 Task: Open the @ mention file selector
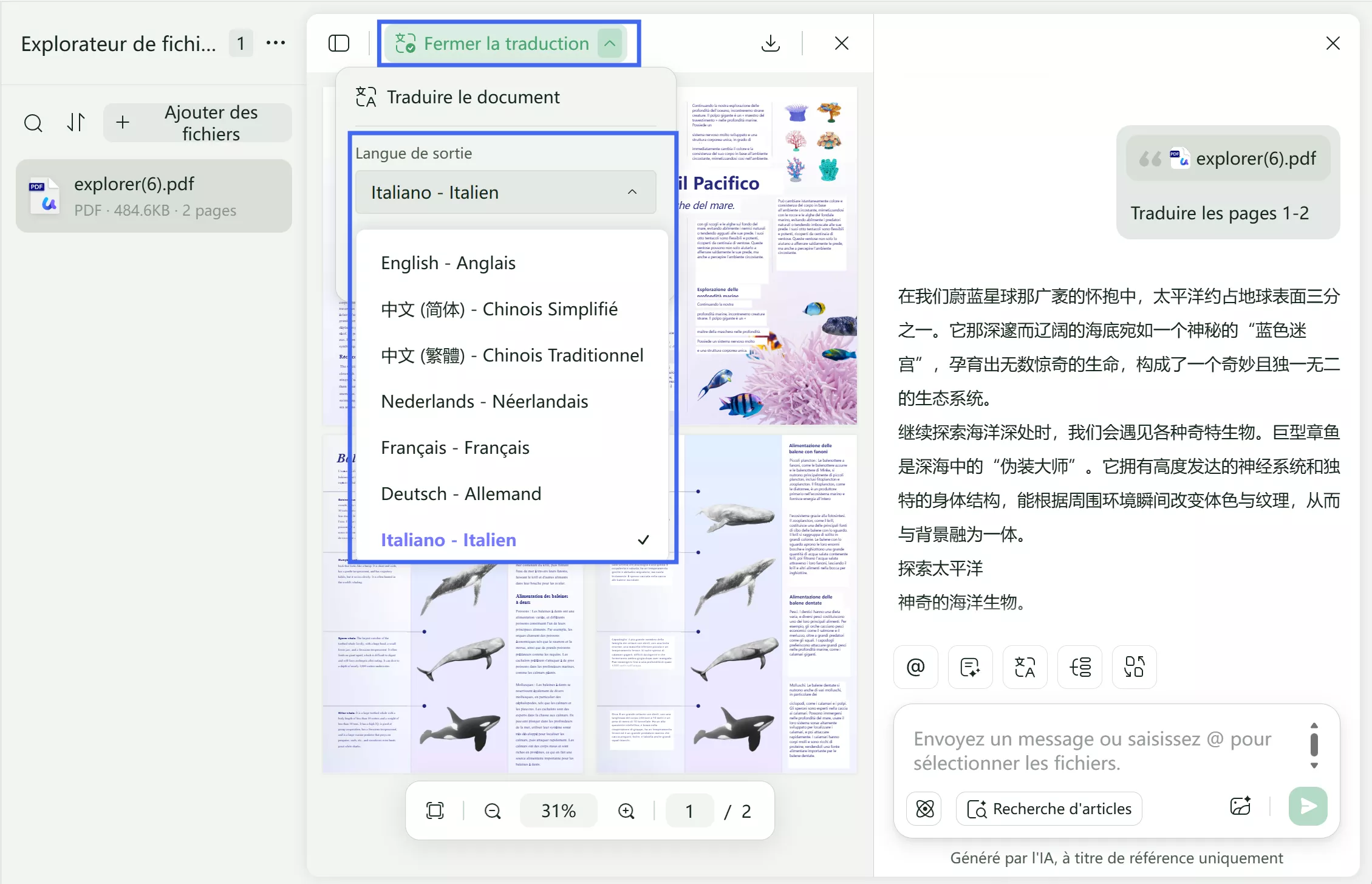coord(915,666)
